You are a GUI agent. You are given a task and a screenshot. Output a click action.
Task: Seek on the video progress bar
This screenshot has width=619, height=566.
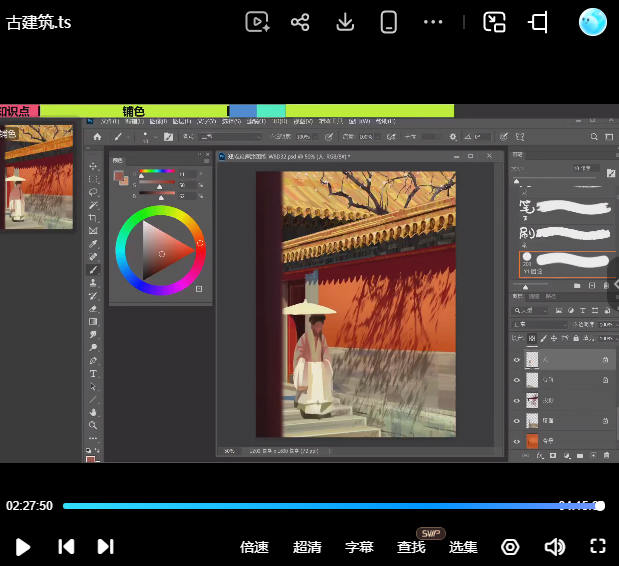333,506
